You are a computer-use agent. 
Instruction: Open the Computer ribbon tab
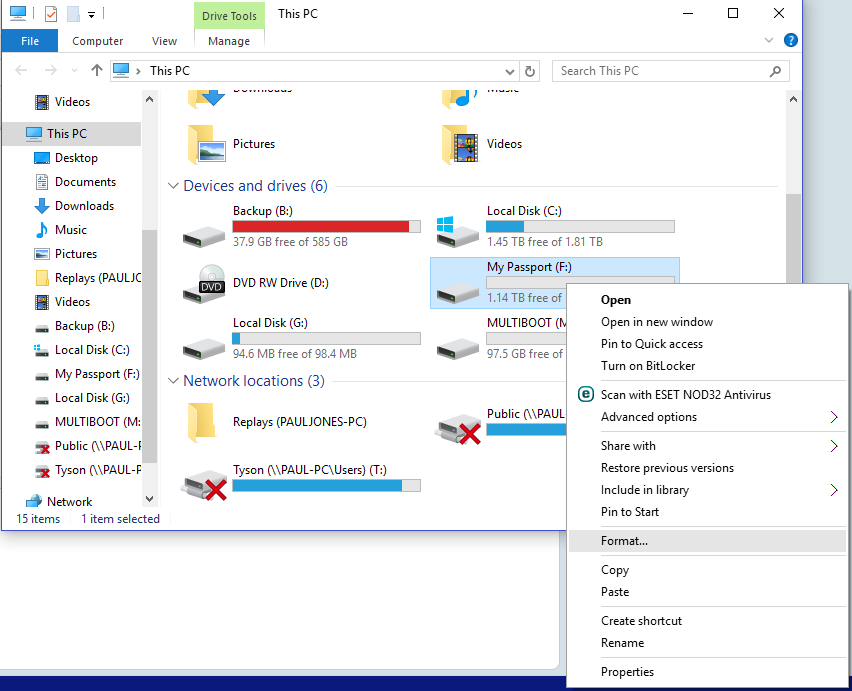pos(98,41)
